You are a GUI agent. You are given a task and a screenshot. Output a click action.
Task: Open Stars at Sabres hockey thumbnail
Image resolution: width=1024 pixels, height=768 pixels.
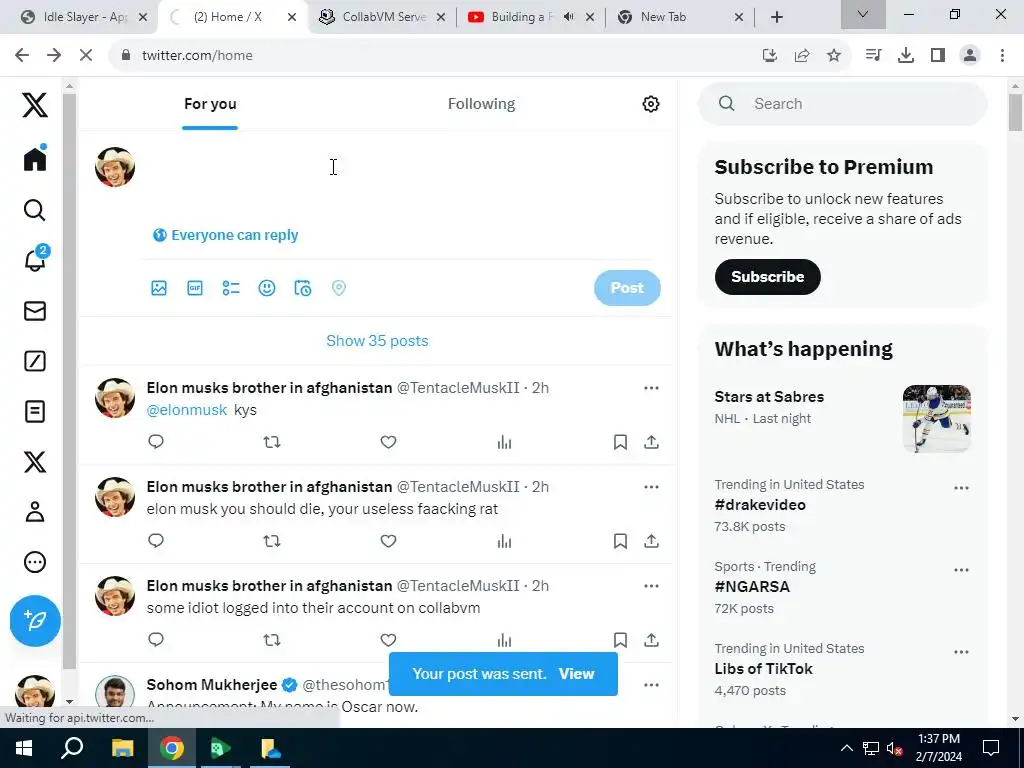point(936,418)
